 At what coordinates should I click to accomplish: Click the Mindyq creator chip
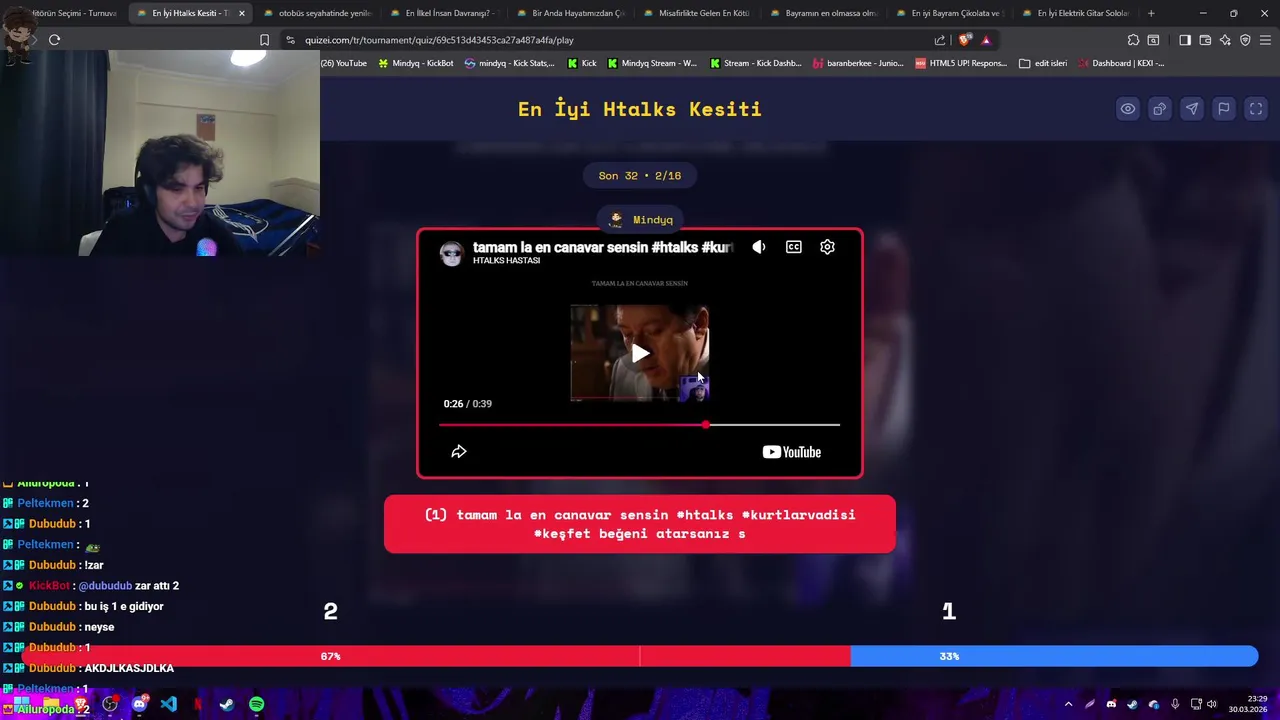640,220
